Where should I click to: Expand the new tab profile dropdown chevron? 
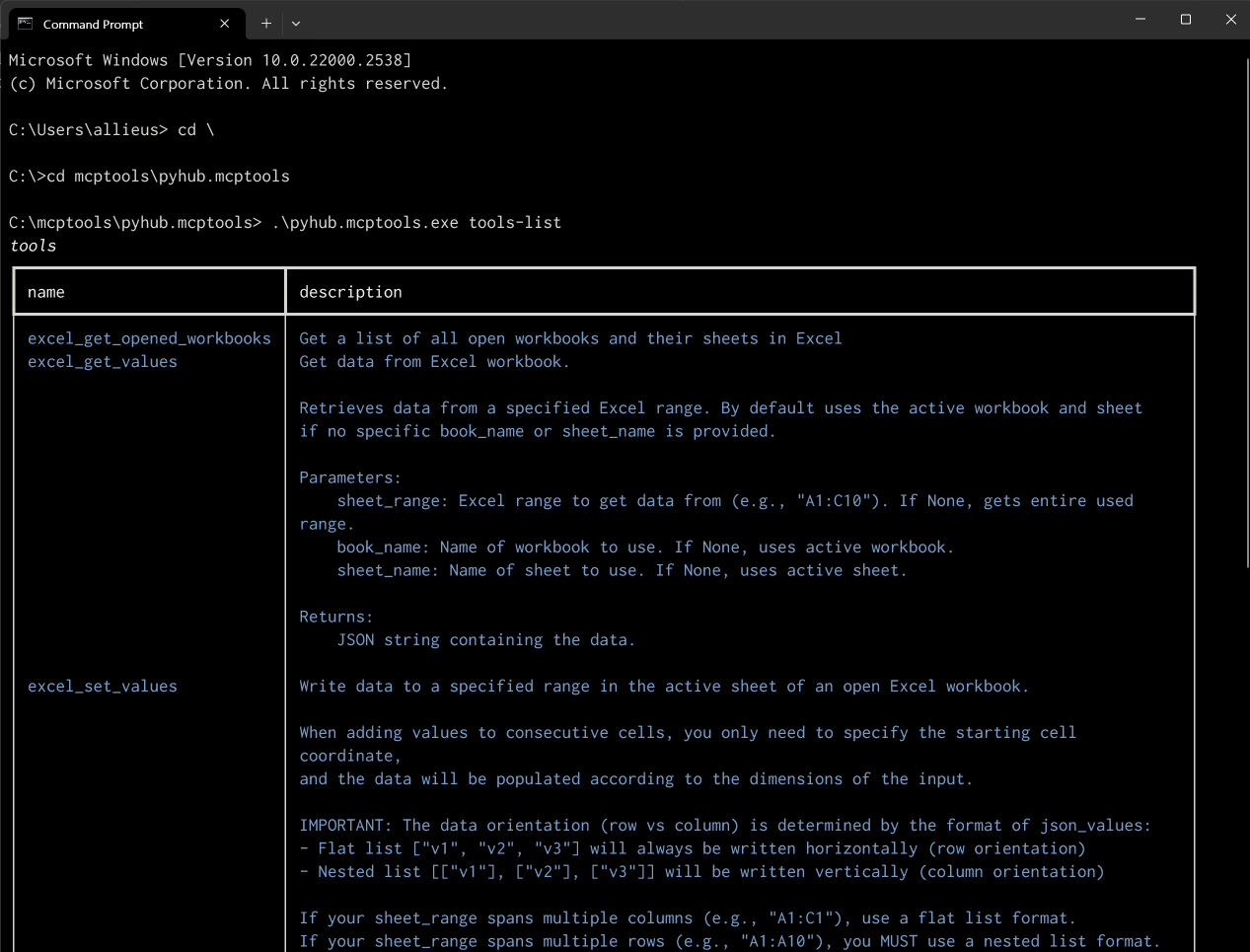296,23
